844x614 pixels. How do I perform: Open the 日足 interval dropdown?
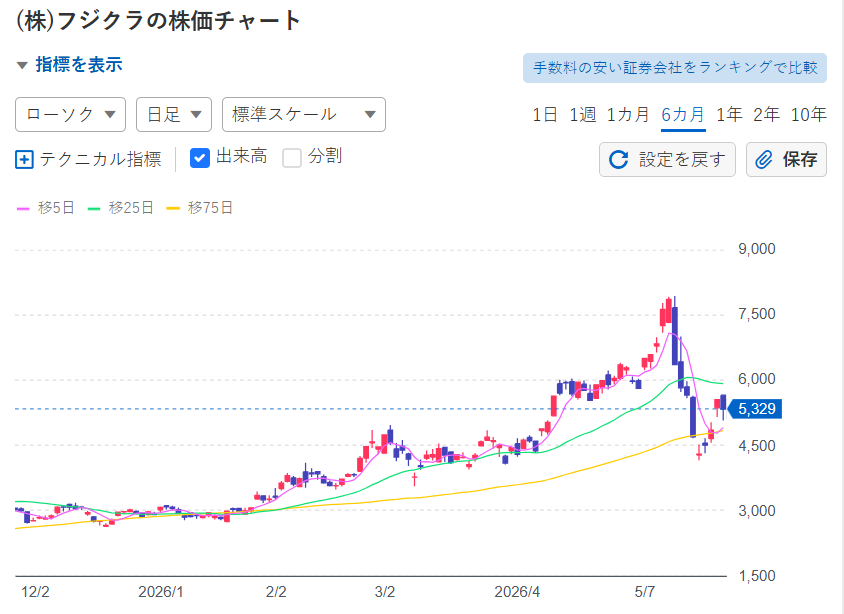click(174, 114)
